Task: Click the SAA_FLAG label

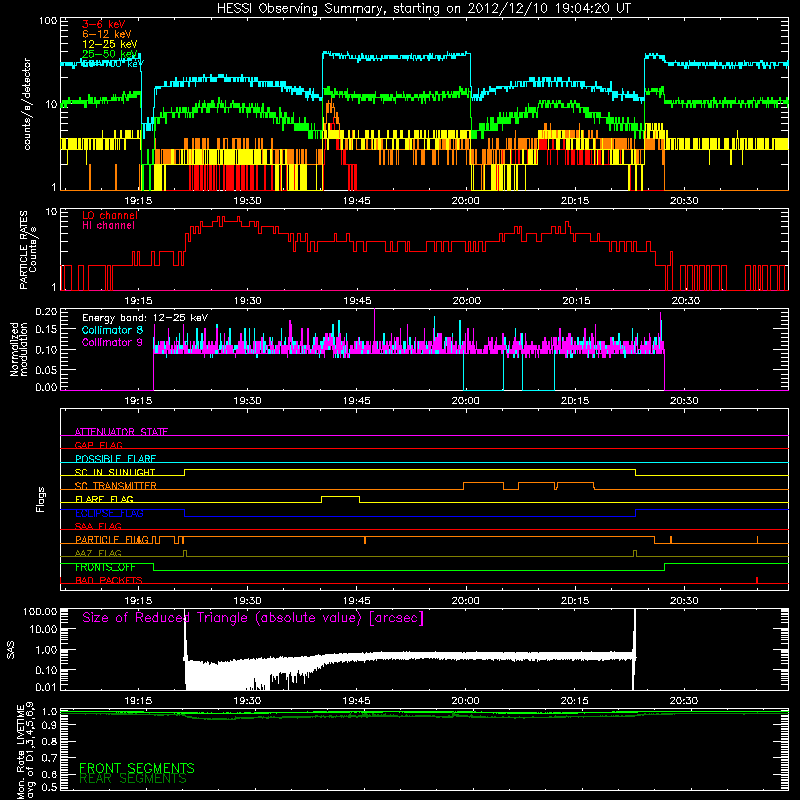Action: pyautogui.click(x=98, y=526)
